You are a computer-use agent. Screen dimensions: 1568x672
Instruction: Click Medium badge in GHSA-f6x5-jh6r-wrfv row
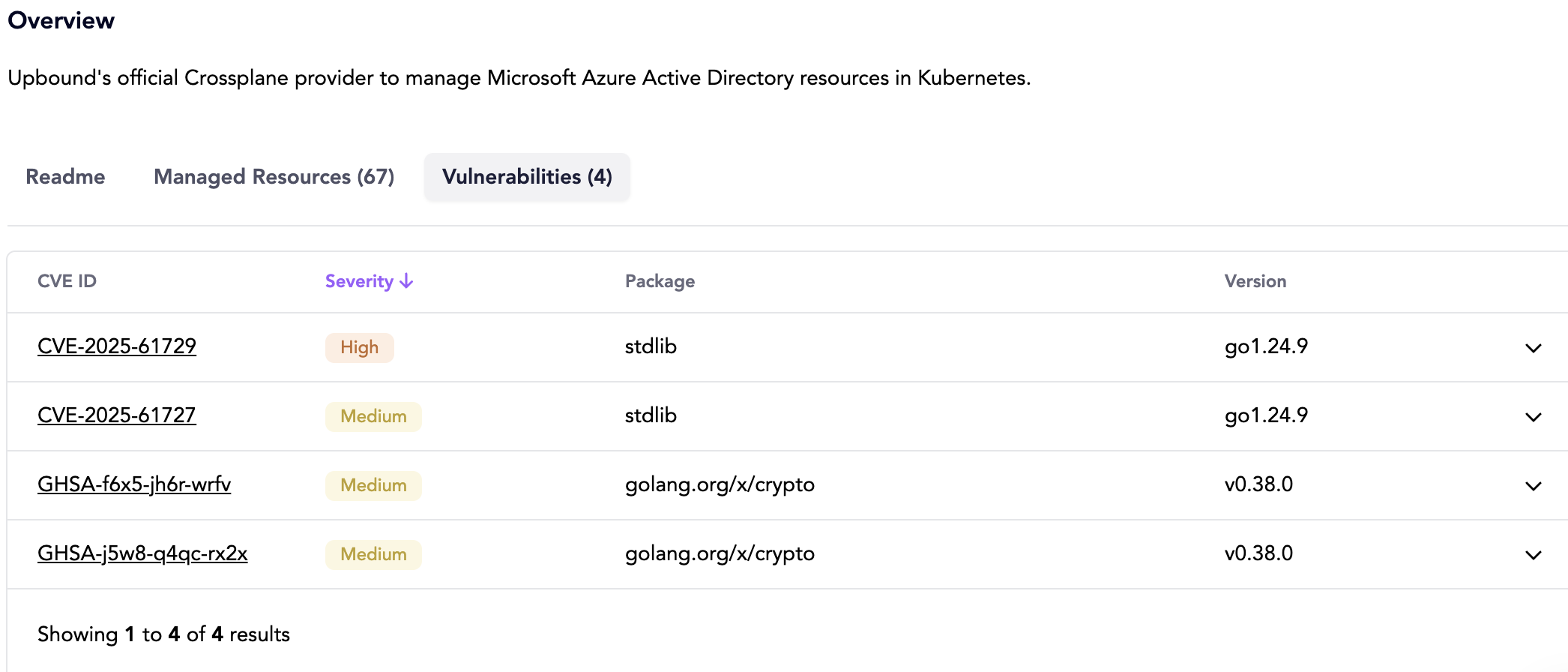coord(373,486)
